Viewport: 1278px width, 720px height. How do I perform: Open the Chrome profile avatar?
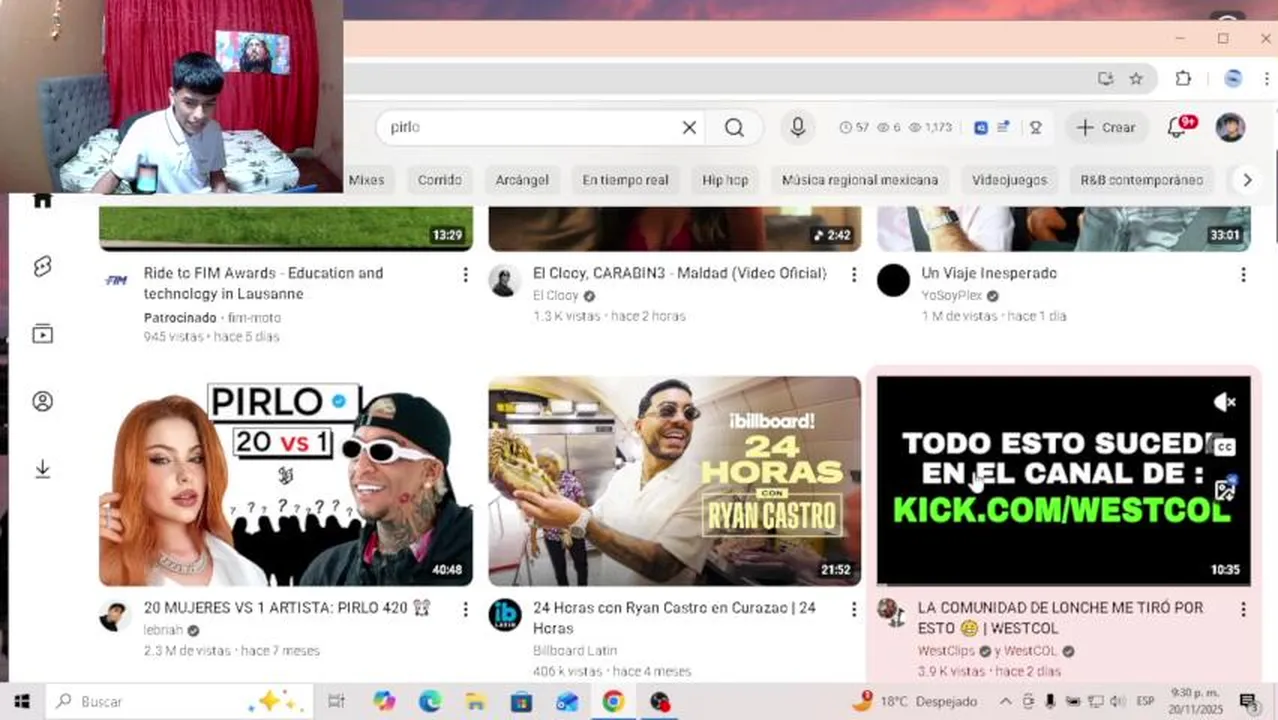pos(1233,78)
